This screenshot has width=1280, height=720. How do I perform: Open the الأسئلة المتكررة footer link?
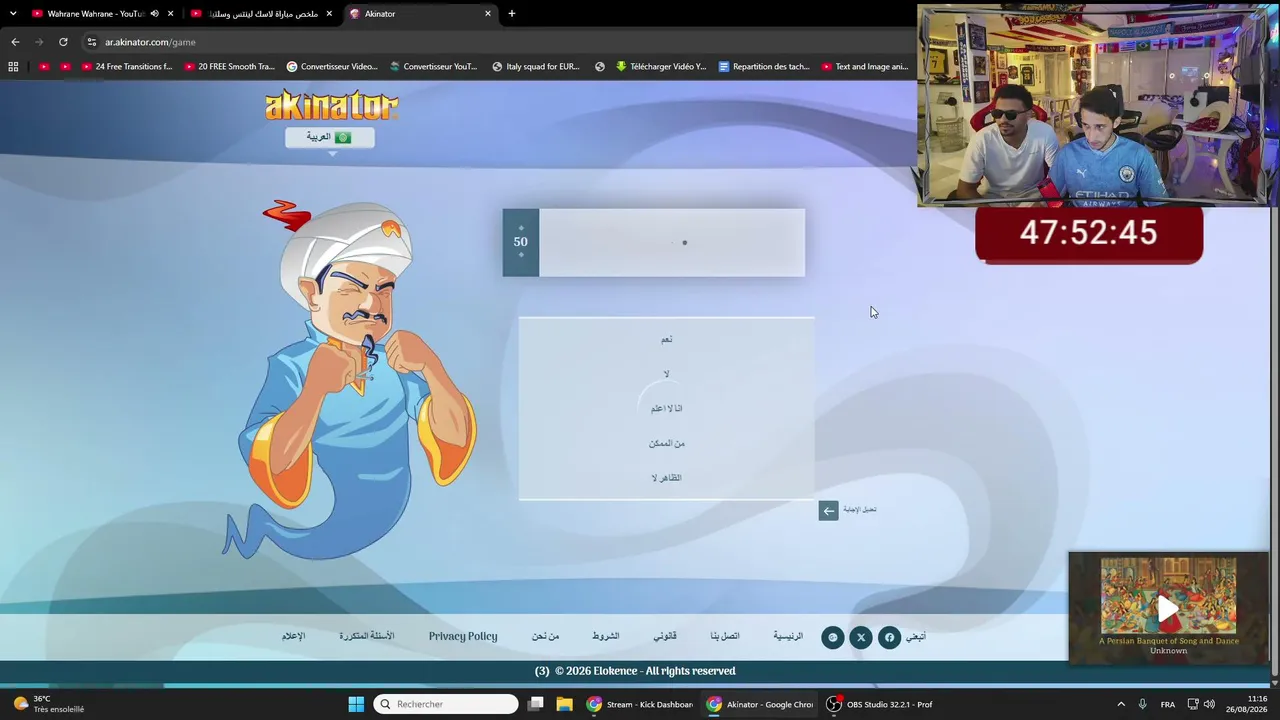click(367, 636)
